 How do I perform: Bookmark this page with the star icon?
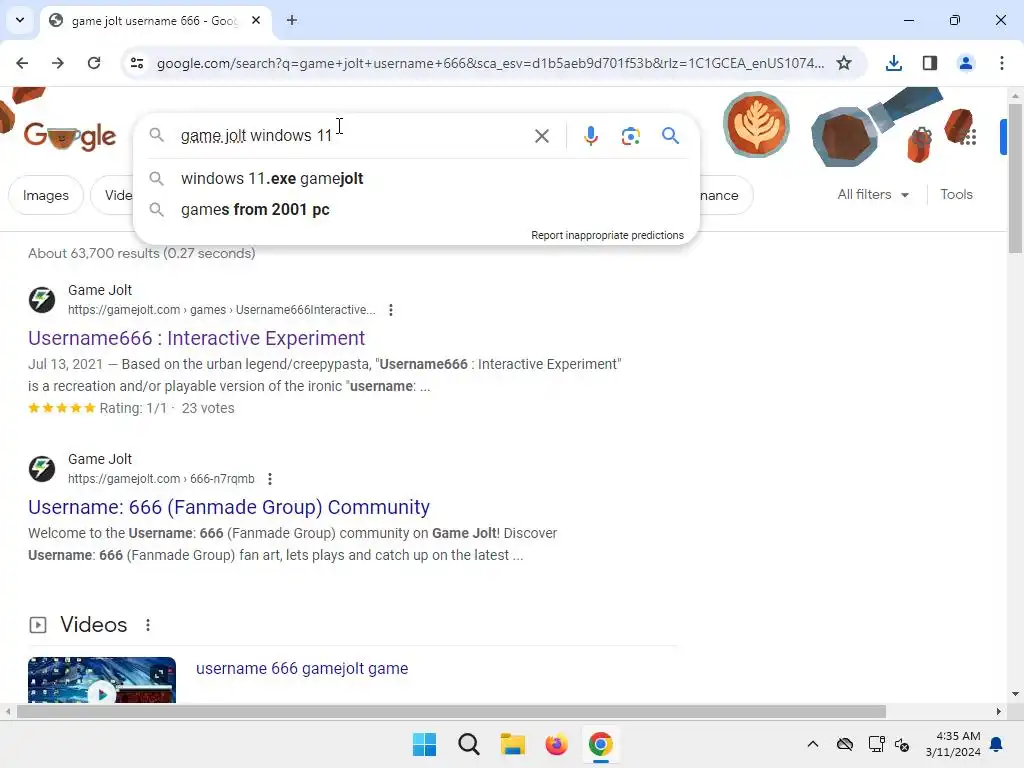844,63
